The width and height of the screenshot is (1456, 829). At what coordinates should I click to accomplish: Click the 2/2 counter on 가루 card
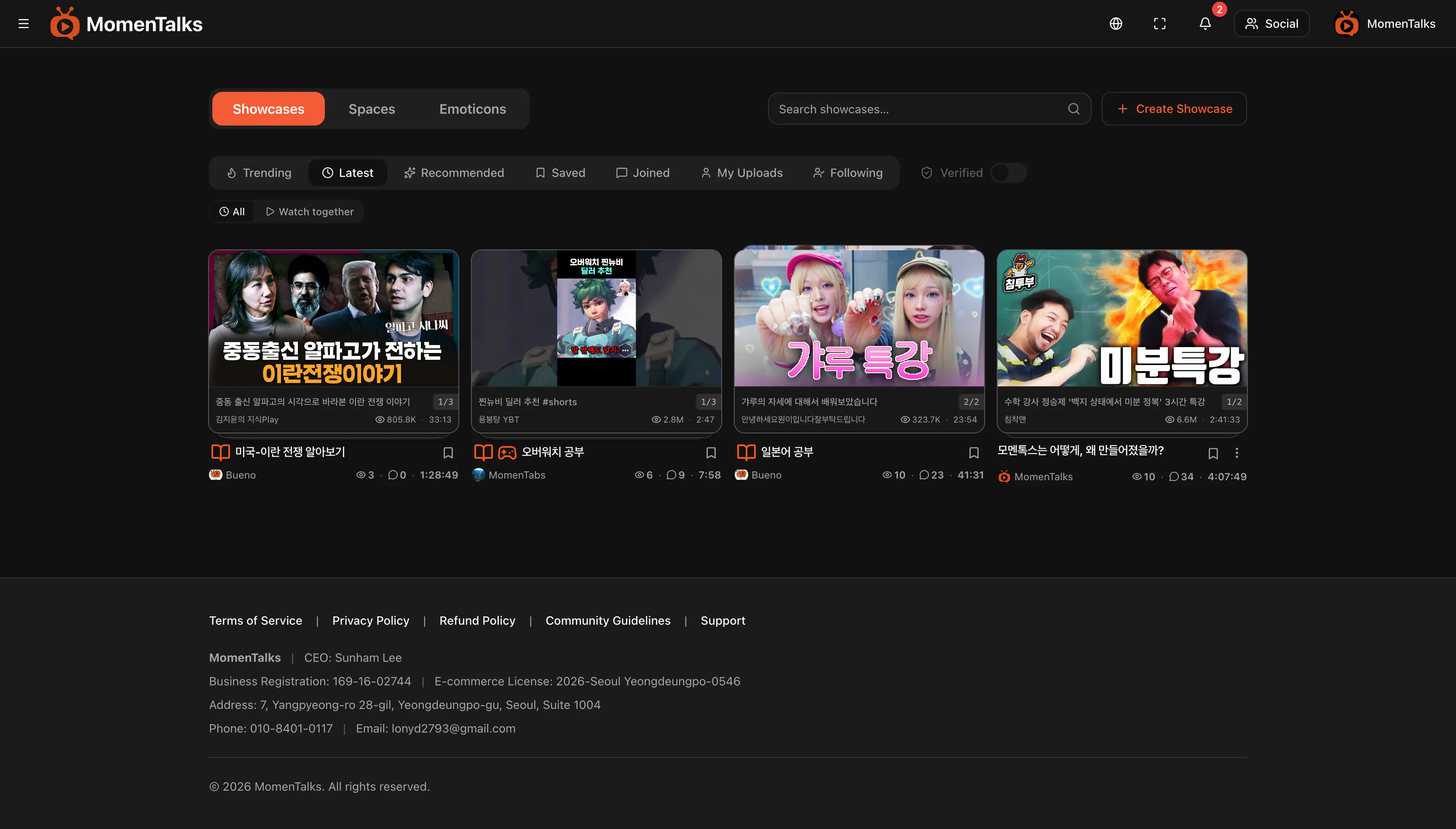971,402
